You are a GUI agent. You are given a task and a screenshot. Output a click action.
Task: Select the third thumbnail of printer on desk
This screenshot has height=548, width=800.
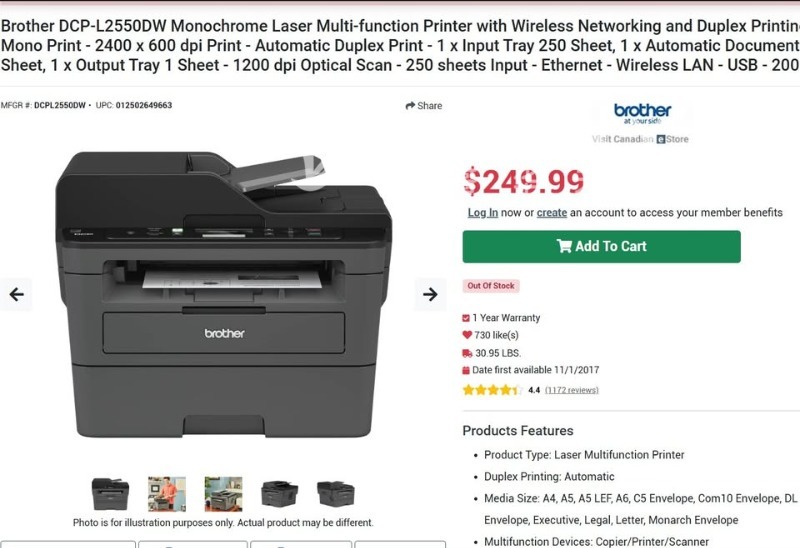223,494
